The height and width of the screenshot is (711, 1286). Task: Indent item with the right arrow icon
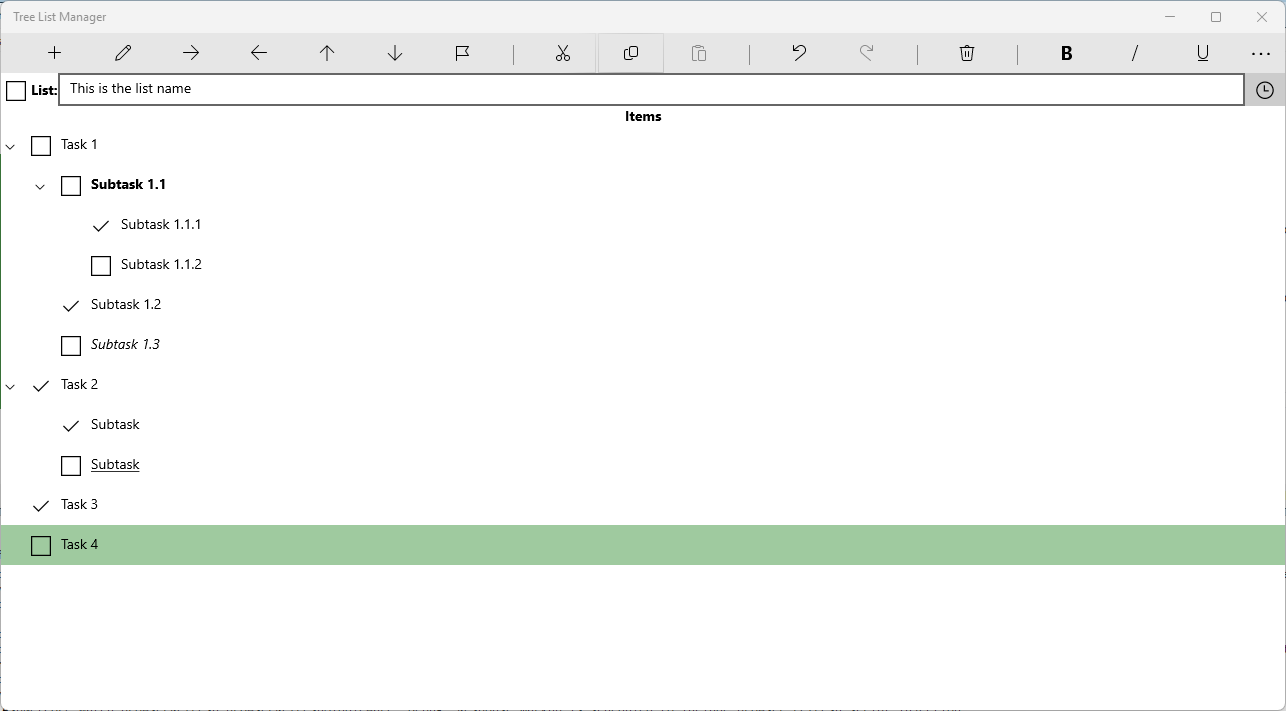click(190, 52)
